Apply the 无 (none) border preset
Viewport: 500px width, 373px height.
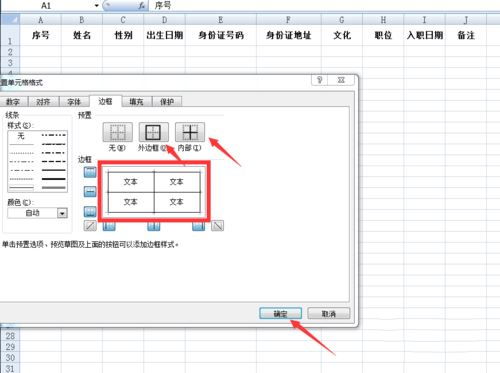(x=117, y=132)
